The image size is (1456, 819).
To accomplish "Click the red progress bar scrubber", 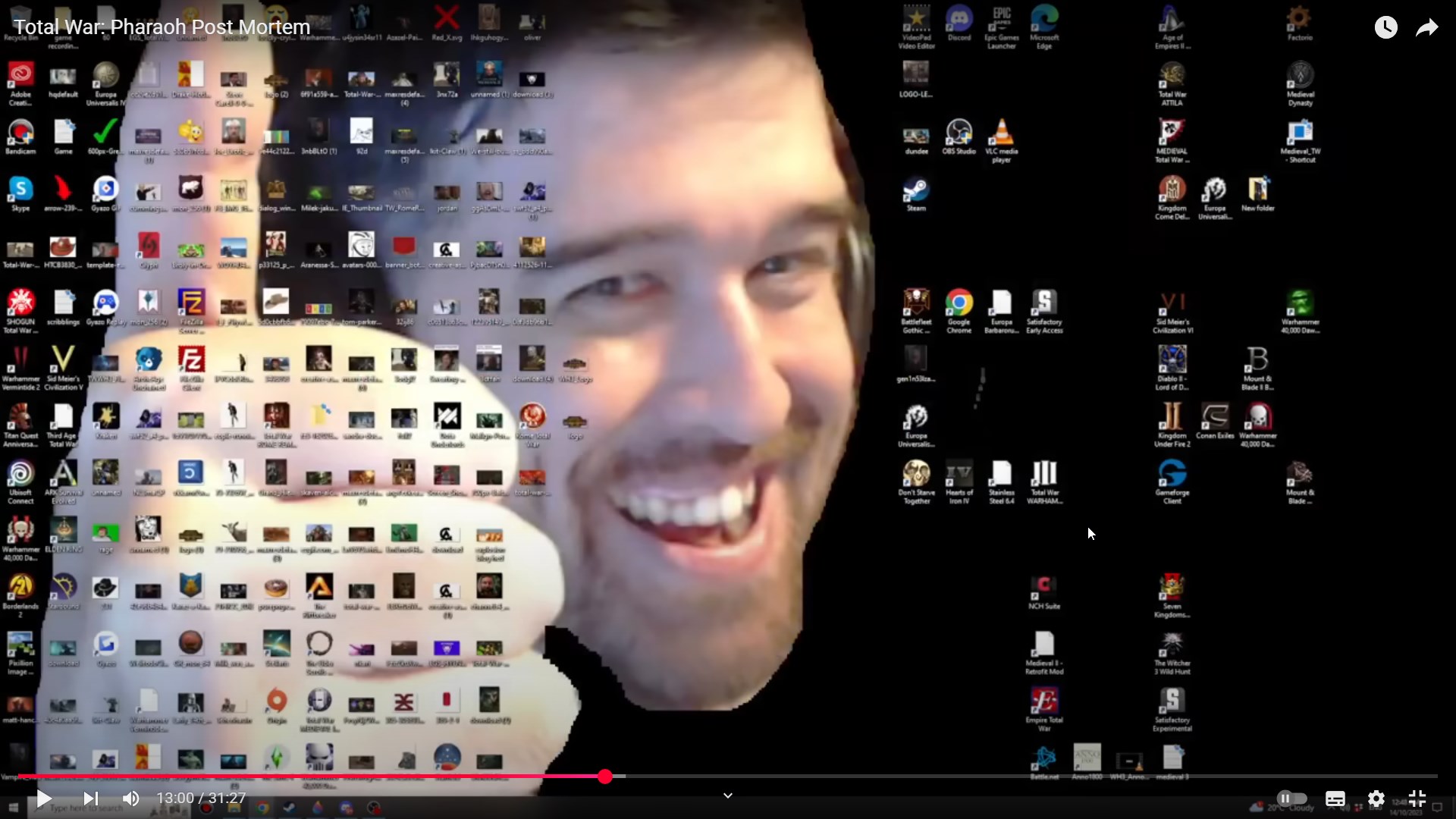I will pyautogui.click(x=604, y=777).
